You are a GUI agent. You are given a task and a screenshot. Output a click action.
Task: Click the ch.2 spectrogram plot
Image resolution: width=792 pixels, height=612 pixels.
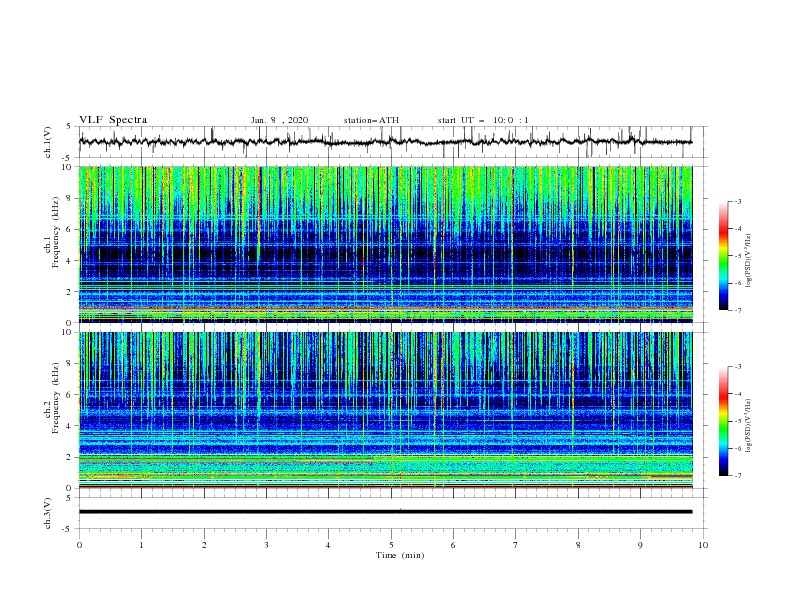(x=385, y=410)
